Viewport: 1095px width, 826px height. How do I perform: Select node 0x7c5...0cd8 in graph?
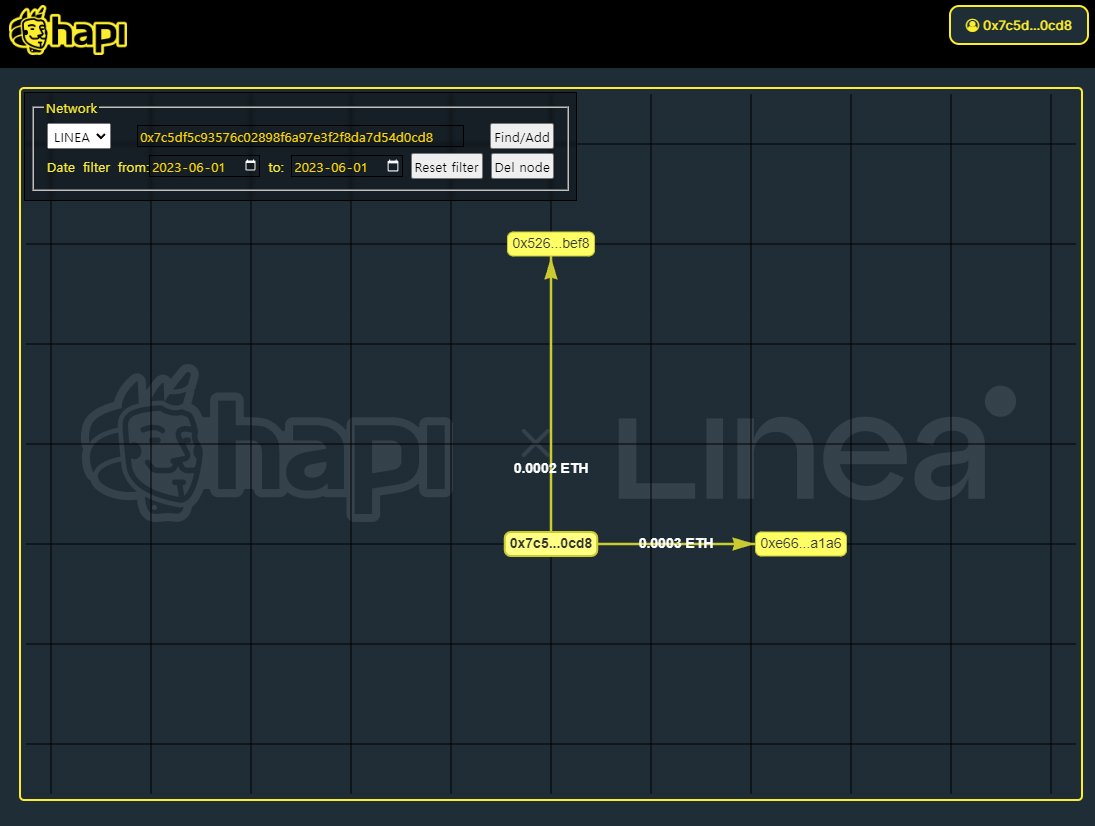(x=551, y=543)
